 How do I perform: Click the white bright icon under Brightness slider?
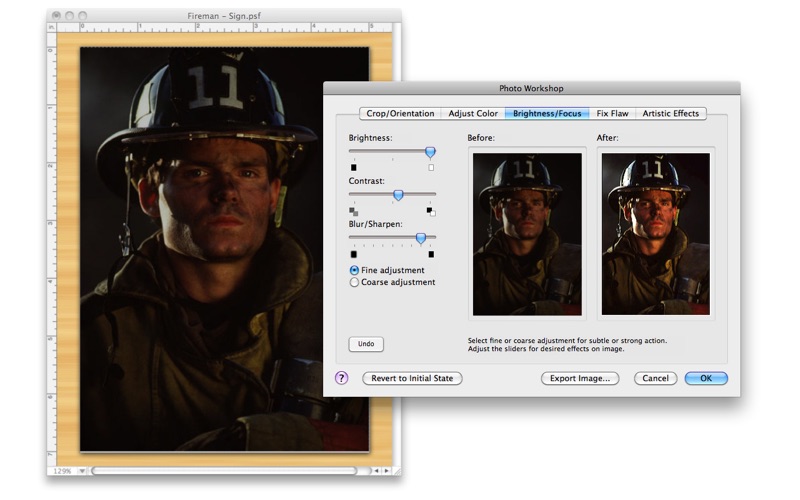click(431, 168)
